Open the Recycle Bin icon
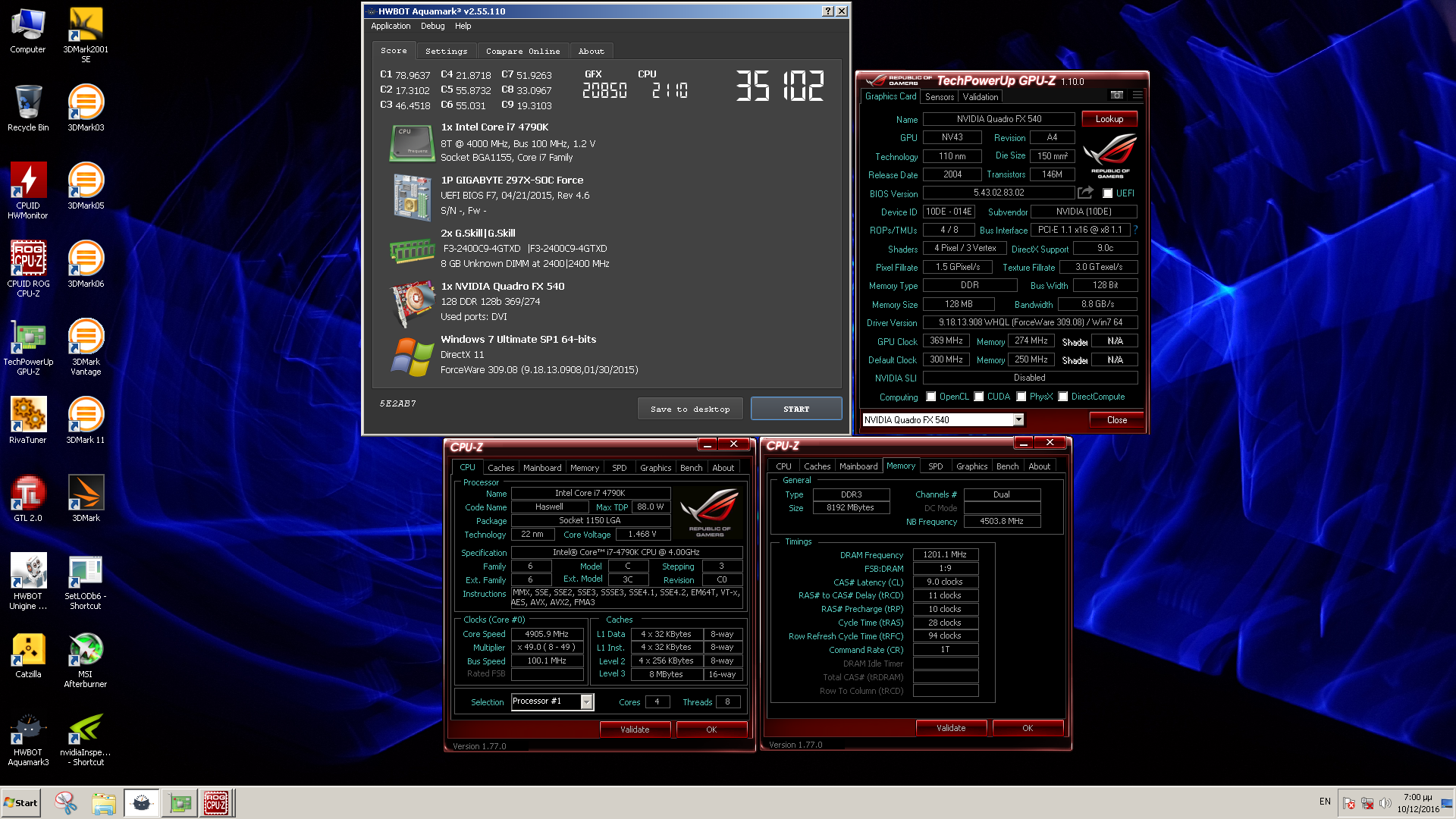The height and width of the screenshot is (819, 1456). (x=28, y=108)
